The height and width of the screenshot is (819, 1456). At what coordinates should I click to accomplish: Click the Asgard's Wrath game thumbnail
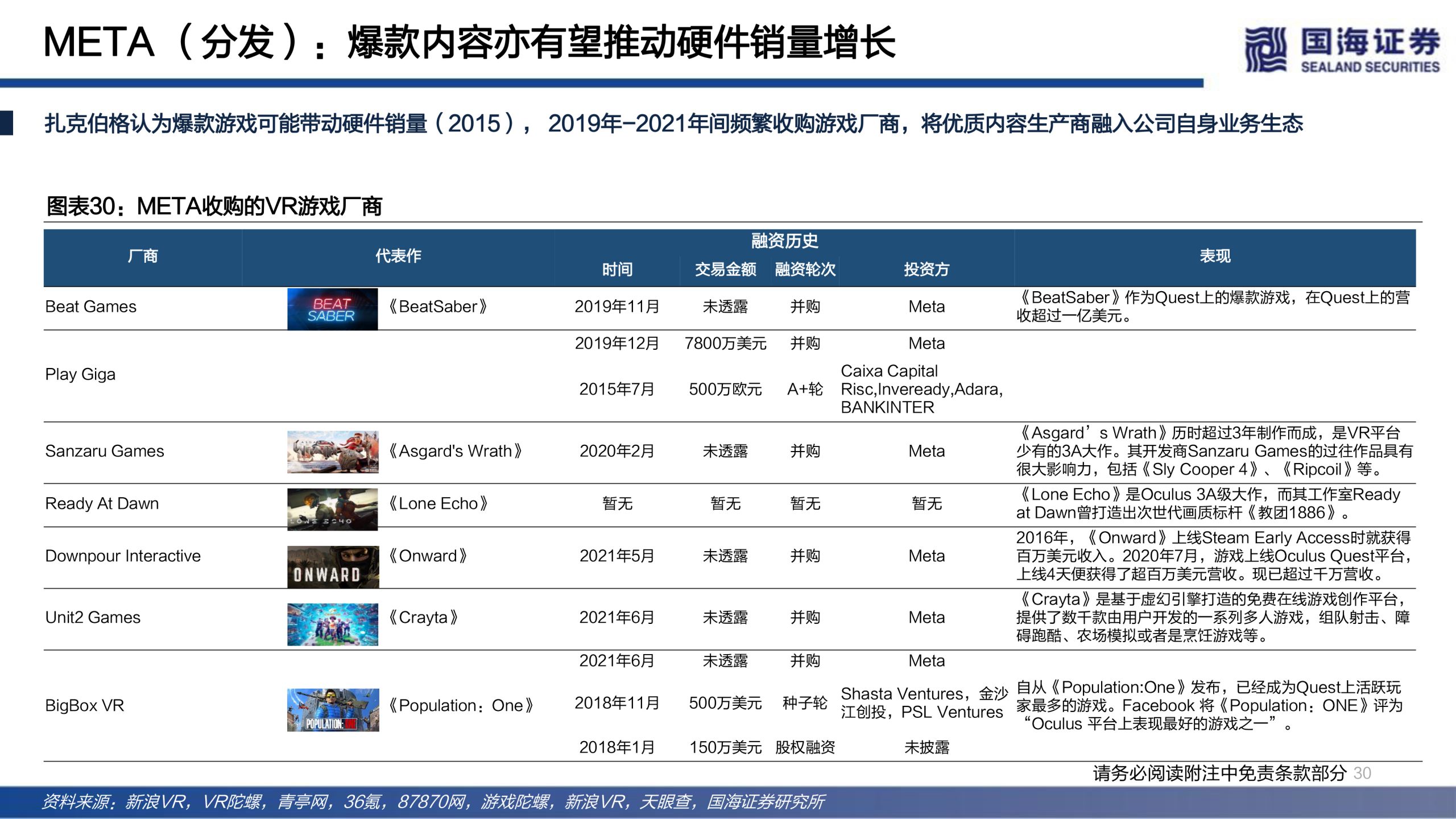coord(333,452)
